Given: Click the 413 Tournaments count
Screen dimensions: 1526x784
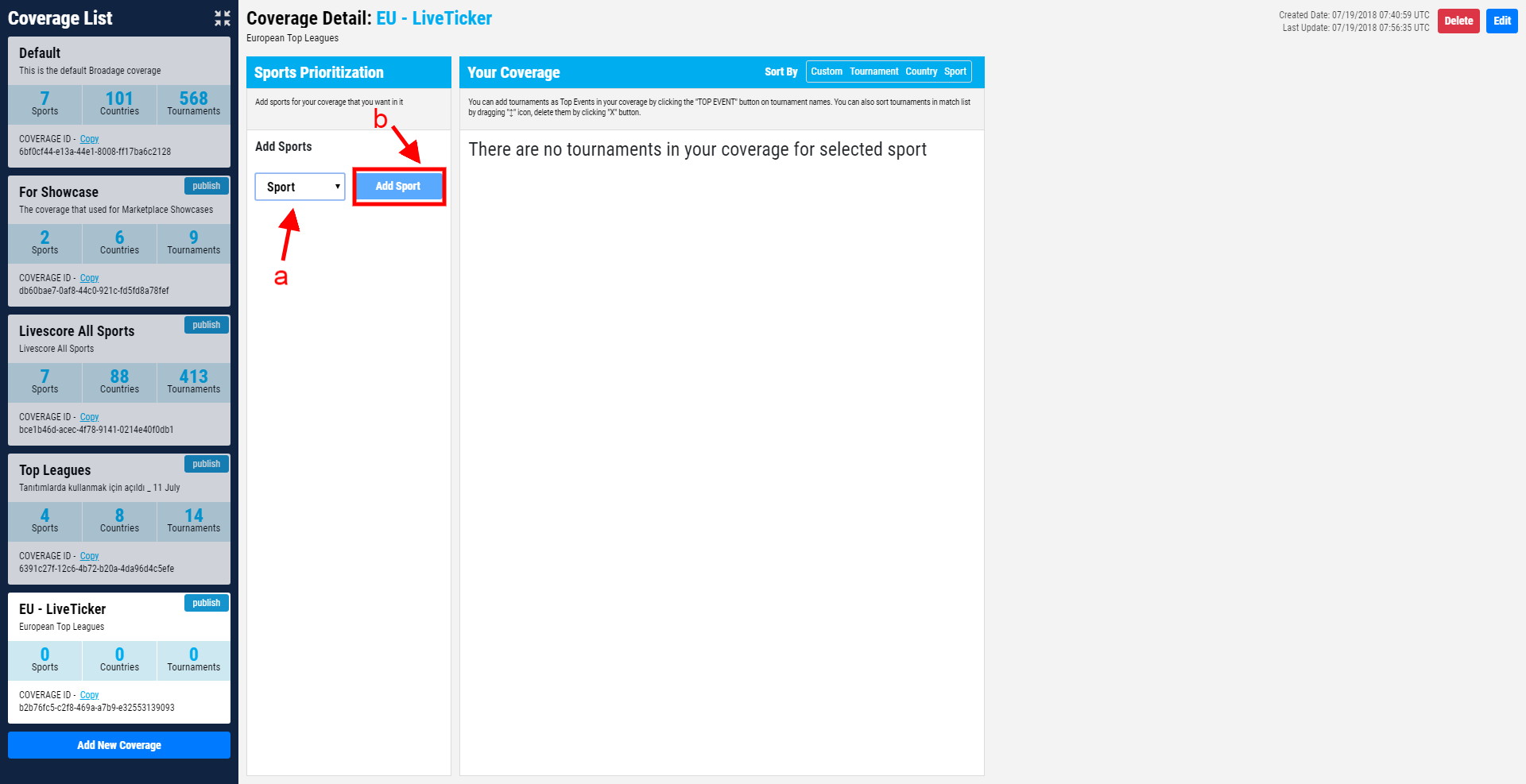Looking at the screenshot, I should (x=193, y=382).
